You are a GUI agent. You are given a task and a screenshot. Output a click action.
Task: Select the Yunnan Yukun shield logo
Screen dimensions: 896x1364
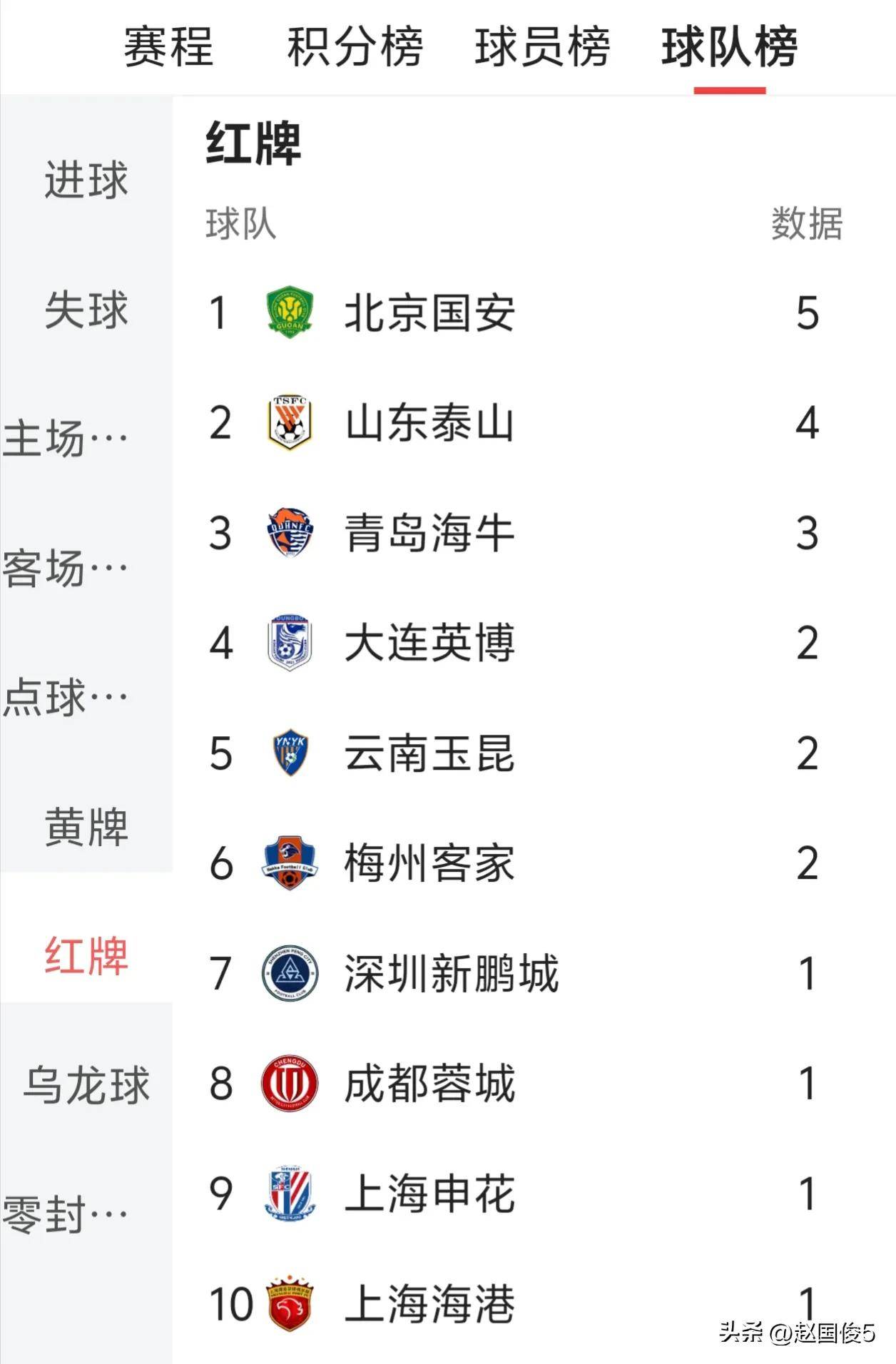pyautogui.click(x=290, y=753)
